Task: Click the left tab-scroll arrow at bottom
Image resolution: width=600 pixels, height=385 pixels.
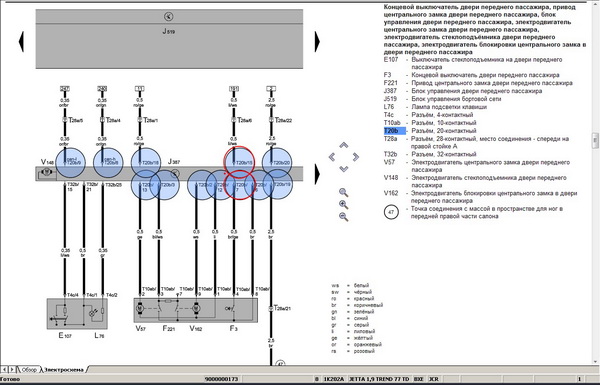Action: point(4,369)
